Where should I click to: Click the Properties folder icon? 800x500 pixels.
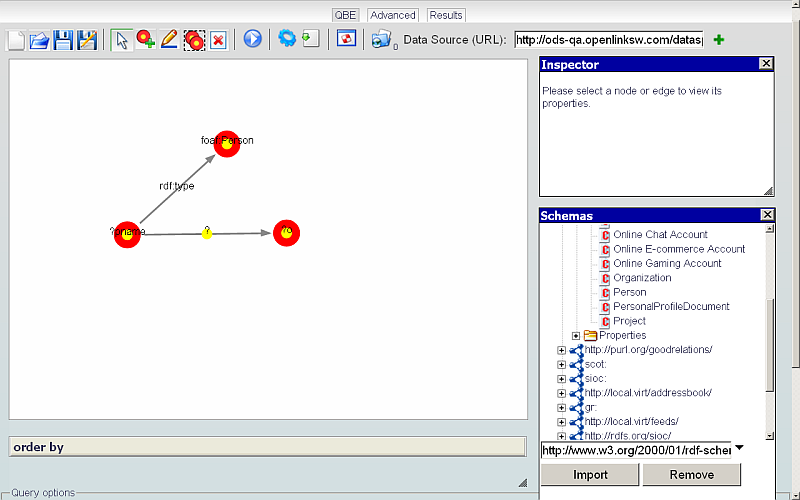[x=590, y=335]
